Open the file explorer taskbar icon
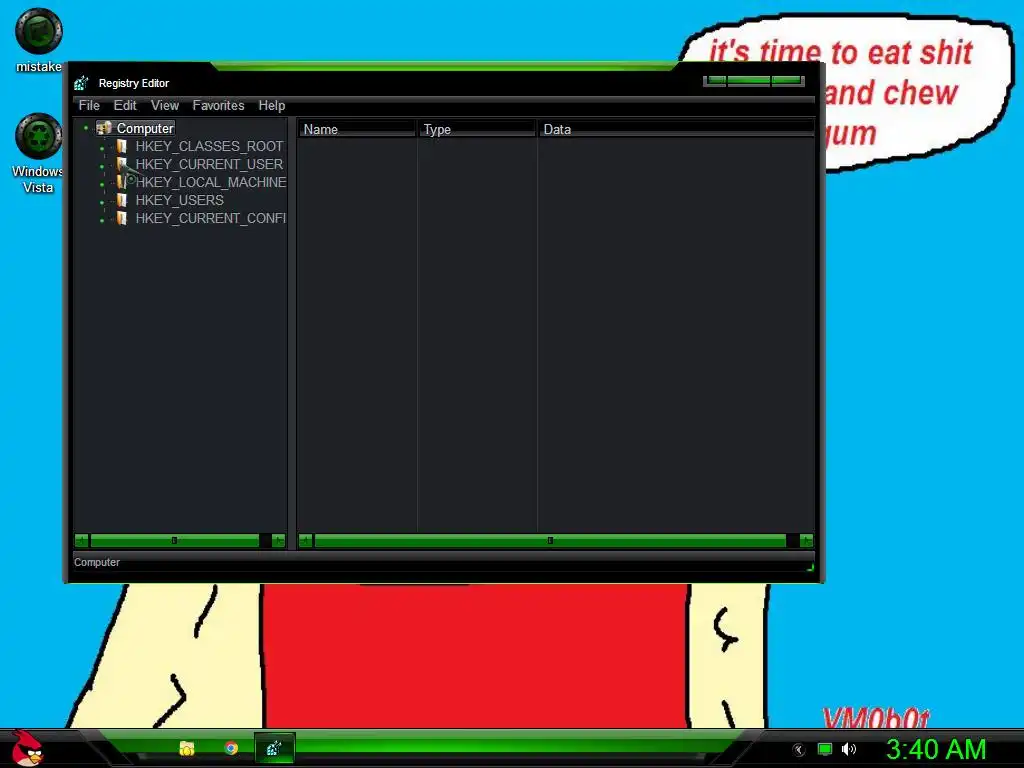This screenshot has height=768, width=1024. (187, 748)
